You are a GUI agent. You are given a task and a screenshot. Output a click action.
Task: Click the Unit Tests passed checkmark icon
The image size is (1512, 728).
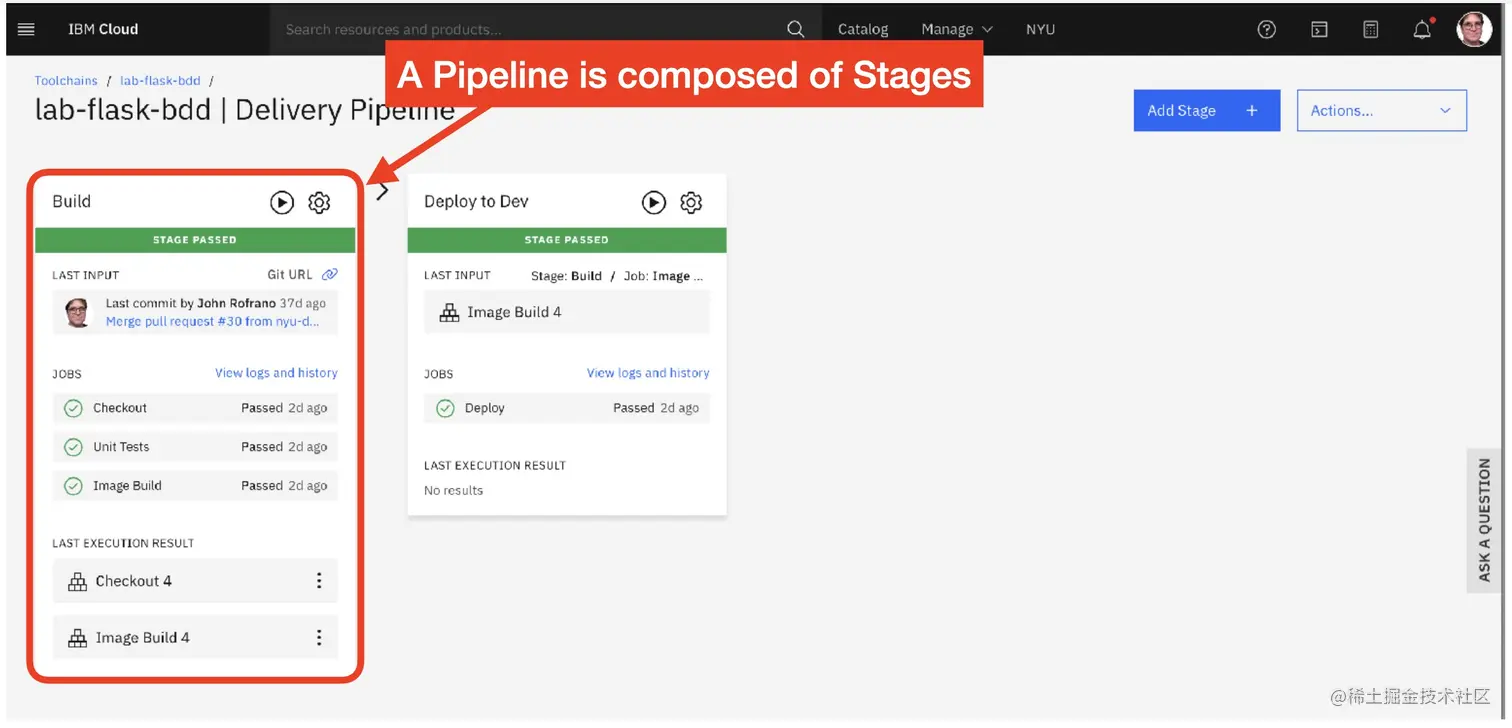(x=73, y=447)
